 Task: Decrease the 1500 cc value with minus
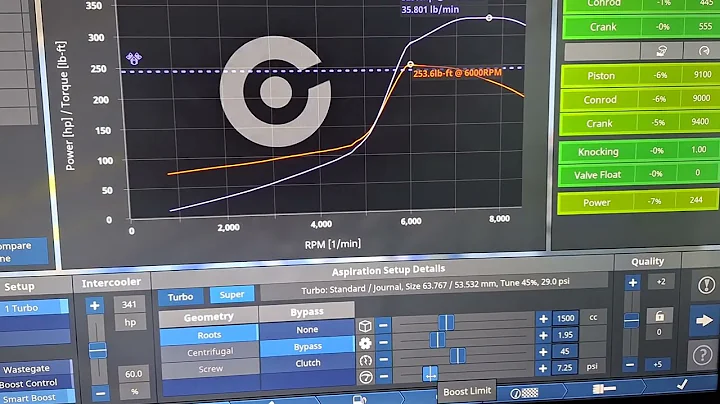pyautogui.click(x=383, y=325)
